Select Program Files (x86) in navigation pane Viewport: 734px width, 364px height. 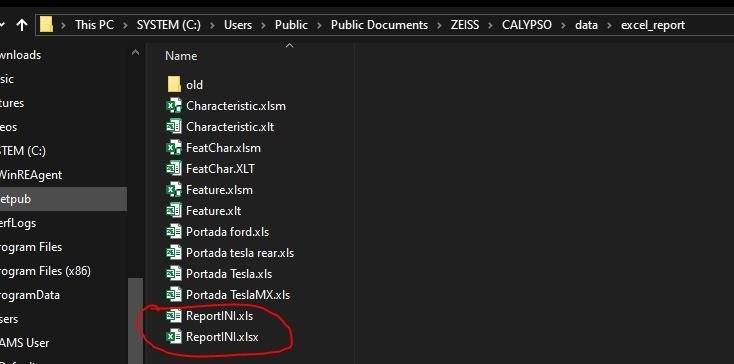[x=45, y=271]
